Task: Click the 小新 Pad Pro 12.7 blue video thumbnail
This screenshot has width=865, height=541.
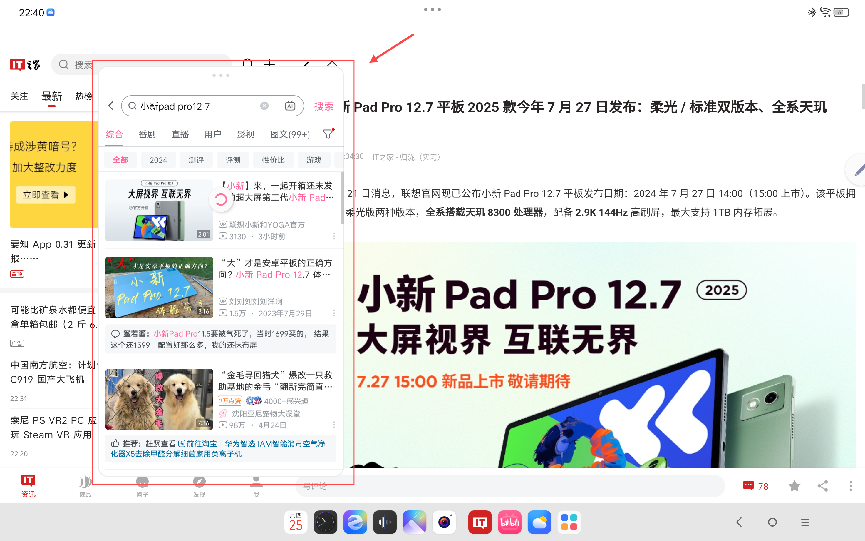Action: click(158, 287)
